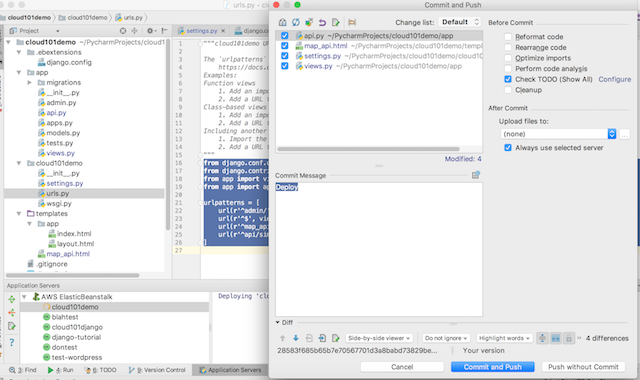Click green deploy icon in Application Servers
The height and width of the screenshot is (380, 640).
(x=11, y=299)
